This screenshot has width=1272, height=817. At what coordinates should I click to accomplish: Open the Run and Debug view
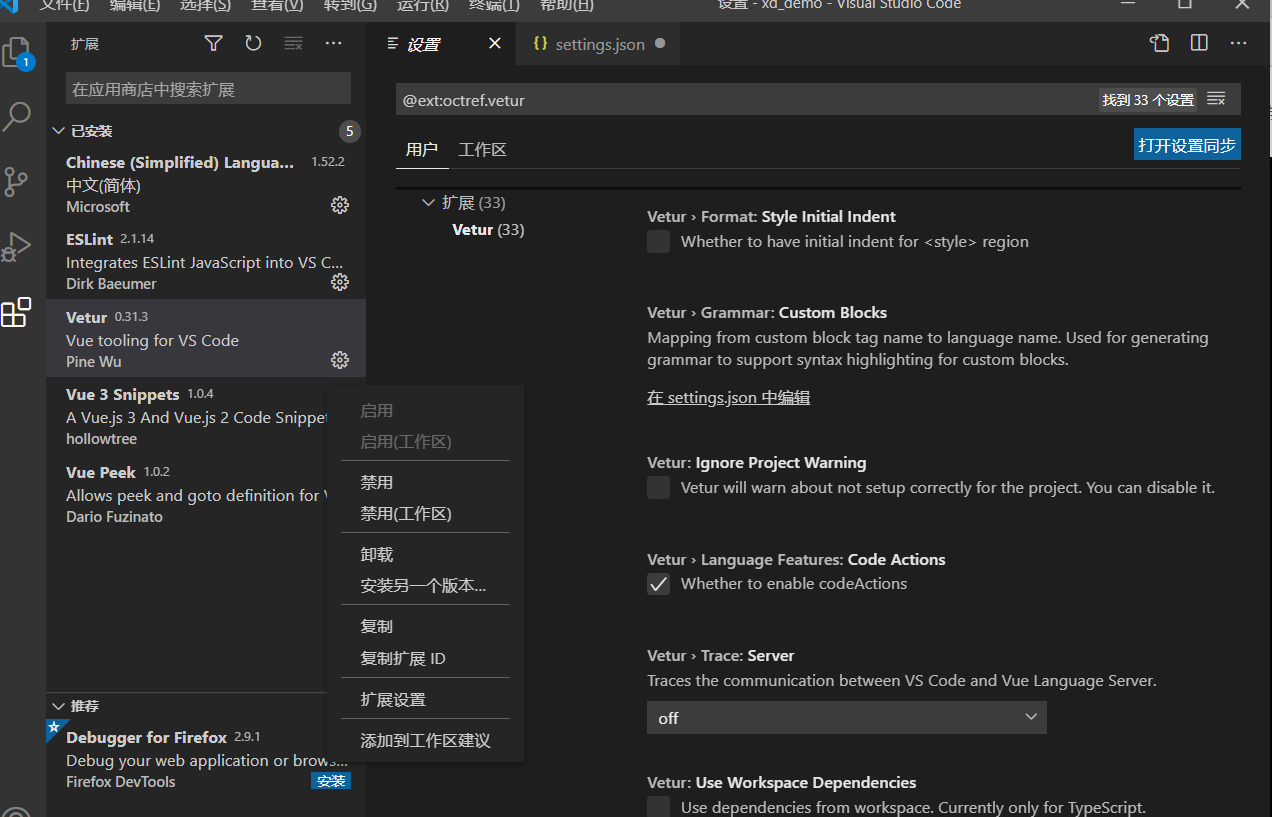(x=16, y=246)
